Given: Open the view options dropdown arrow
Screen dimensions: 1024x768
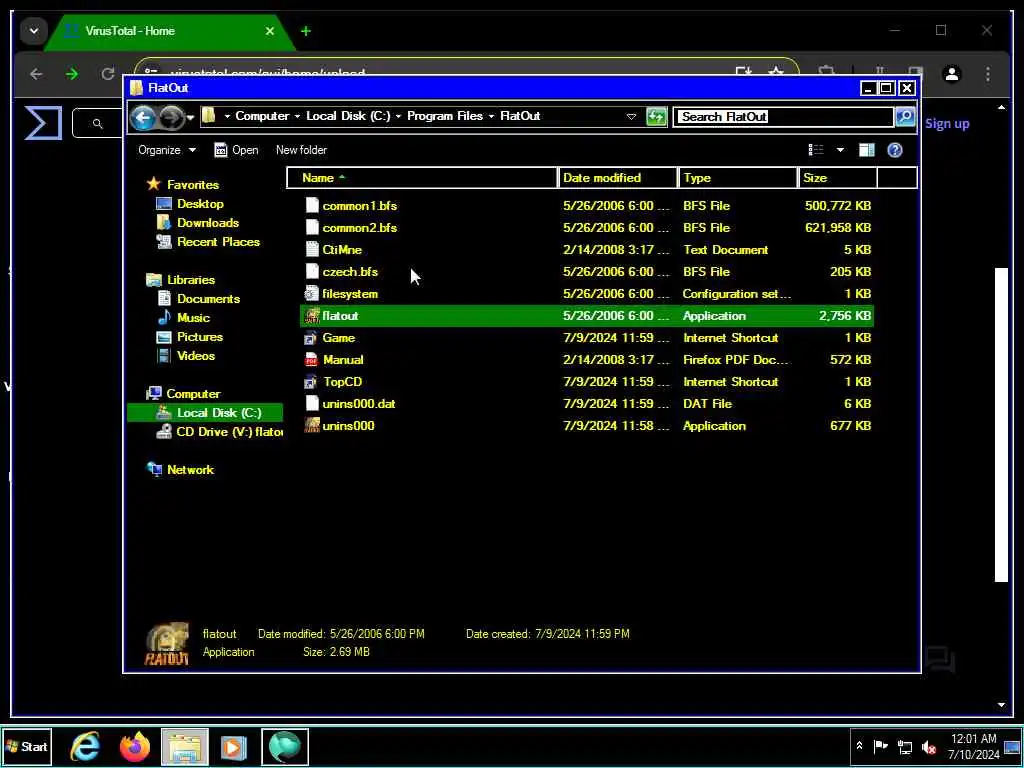Looking at the screenshot, I should tap(840, 150).
